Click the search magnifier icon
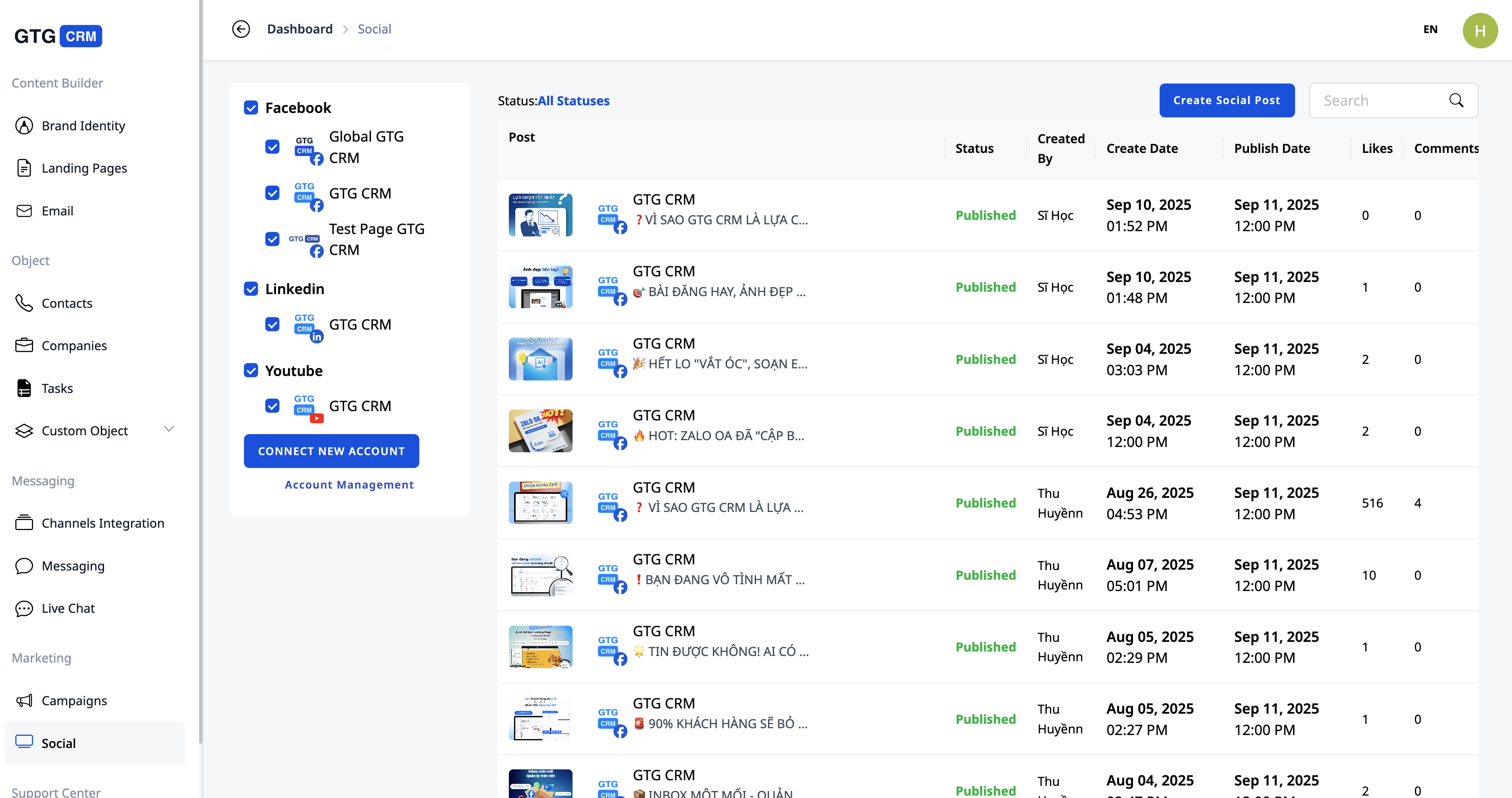The height and width of the screenshot is (798, 1512). tap(1456, 100)
